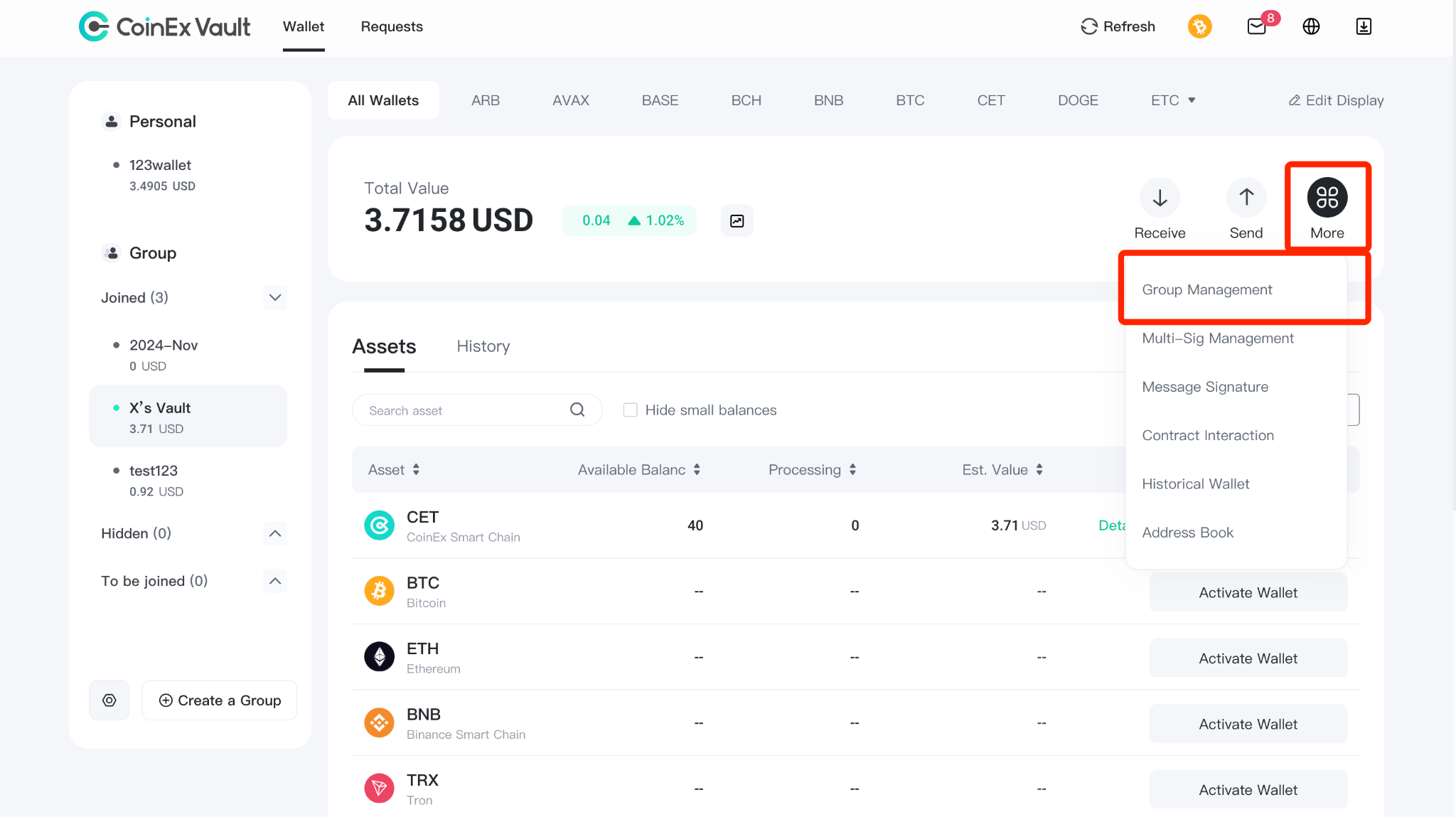Switch to the Requests tab
Image resolution: width=1456 pixels, height=817 pixels.
pos(392,26)
